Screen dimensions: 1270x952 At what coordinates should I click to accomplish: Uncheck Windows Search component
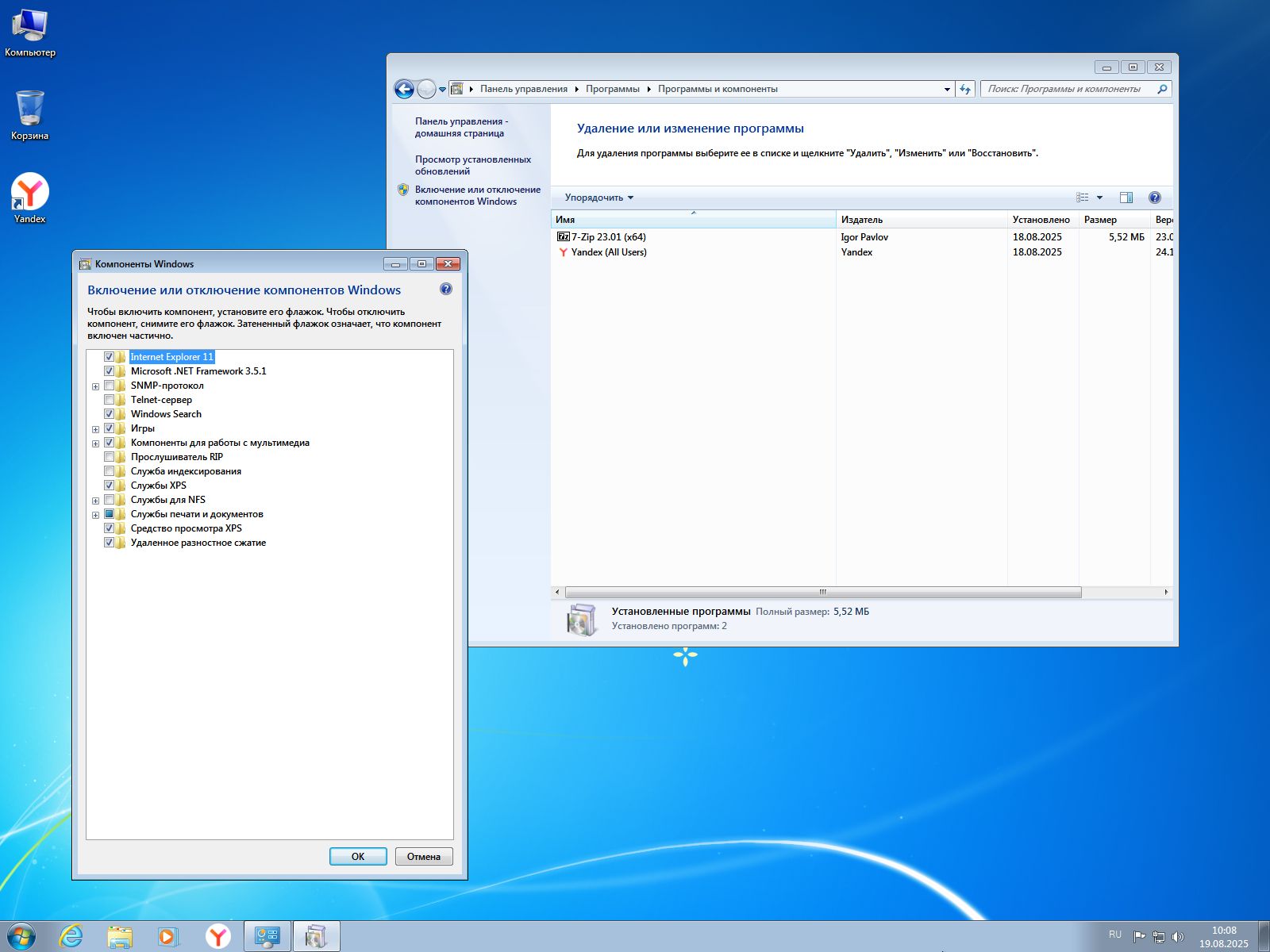[x=110, y=414]
